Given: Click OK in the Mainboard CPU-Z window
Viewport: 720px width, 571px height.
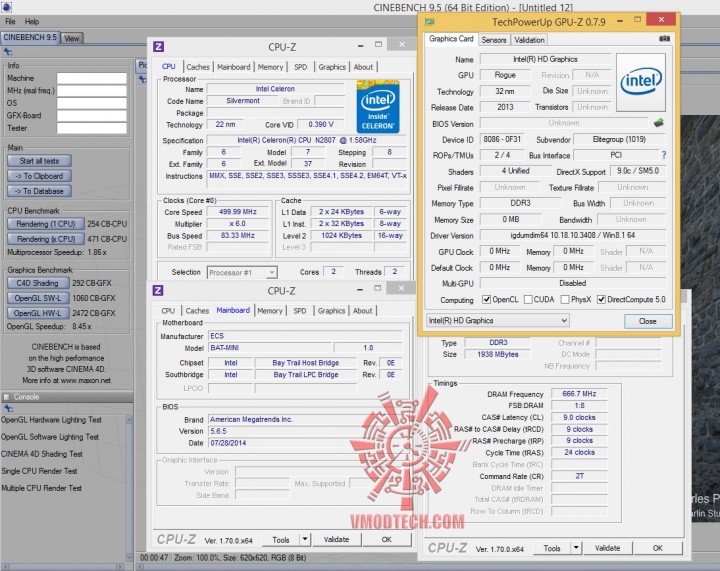Looking at the screenshot, I should (x=386, y=539).
